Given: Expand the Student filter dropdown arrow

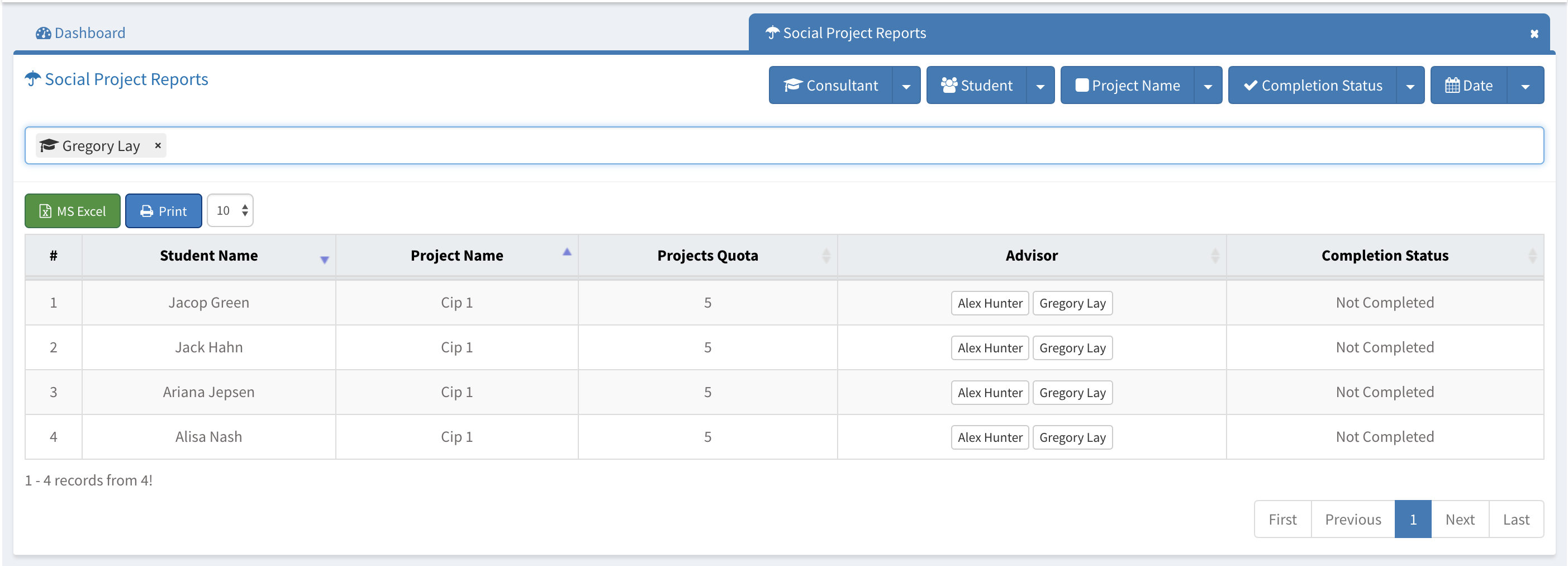Looking at the screenshot, I should pyautogui.click(x=1040, y=86).
